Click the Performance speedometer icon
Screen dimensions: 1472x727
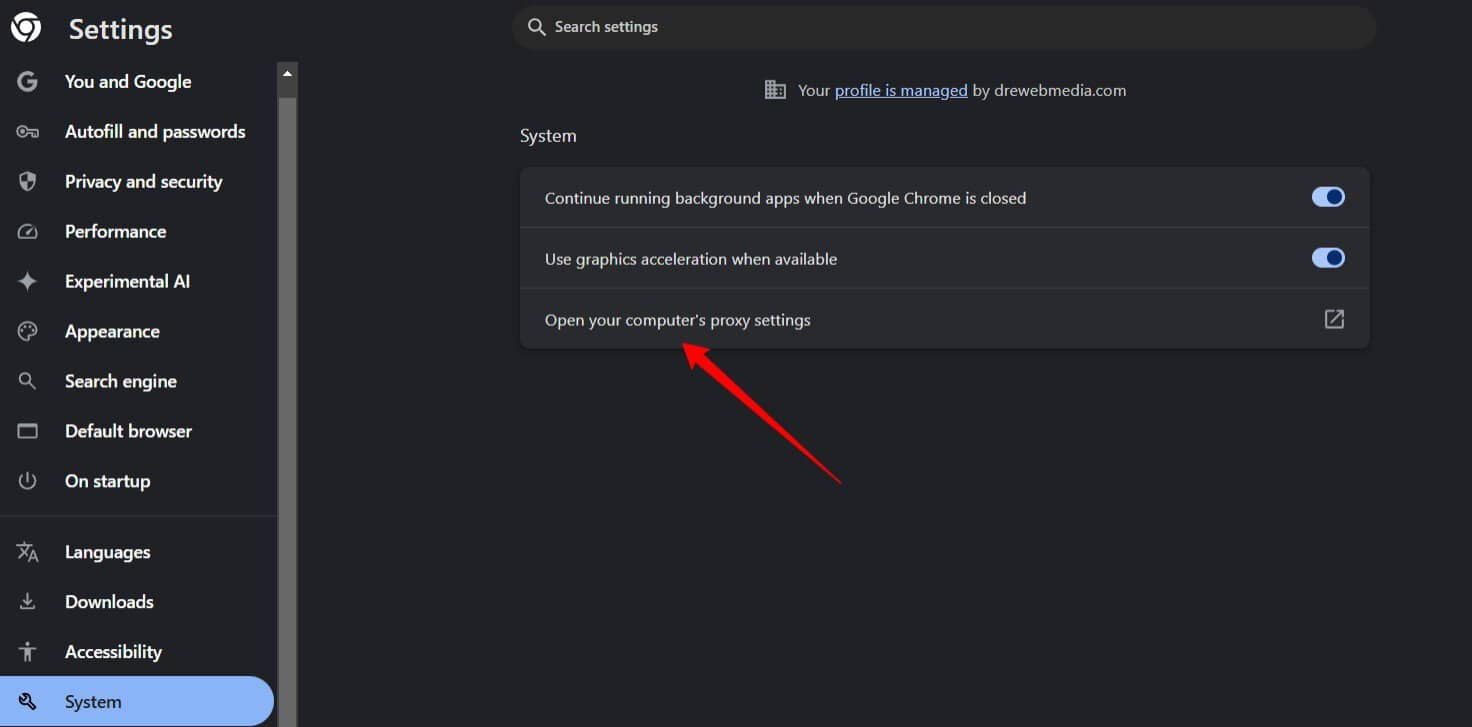pyautogui.click(x=27, y=231)
